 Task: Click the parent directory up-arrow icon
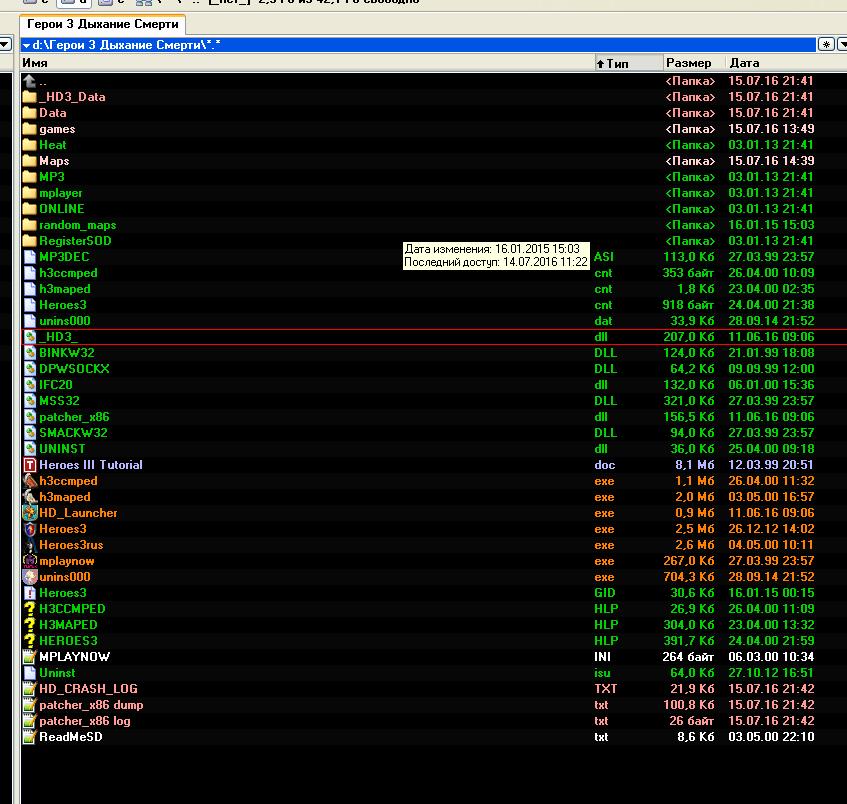tap(30, 81)
